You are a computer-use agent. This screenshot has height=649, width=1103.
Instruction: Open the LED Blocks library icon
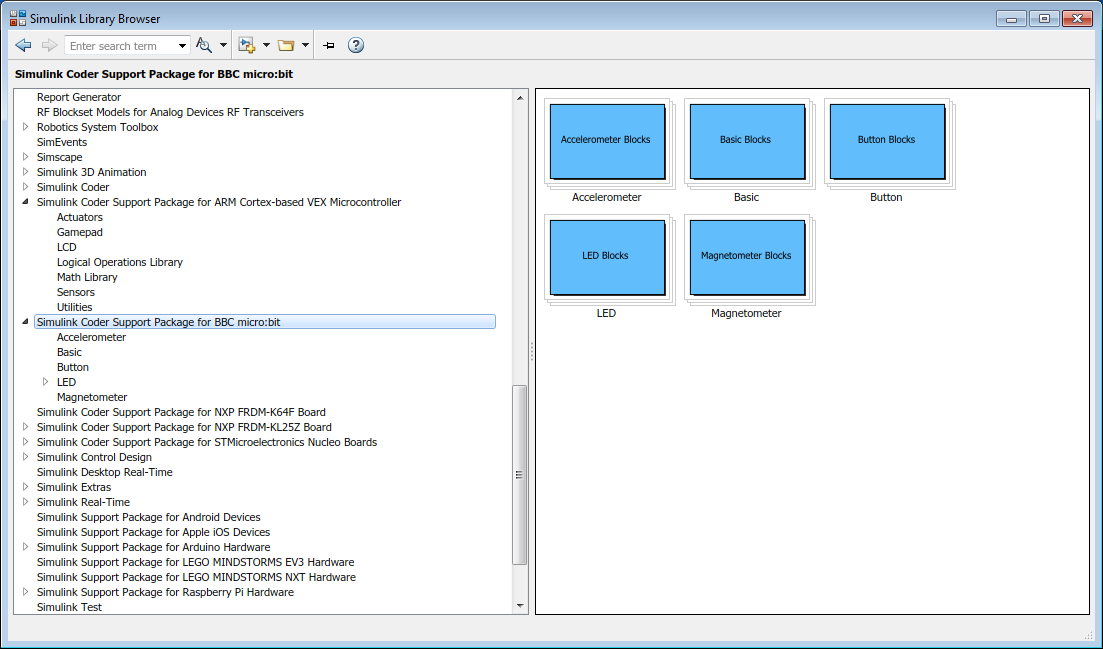tap(606, 257)
